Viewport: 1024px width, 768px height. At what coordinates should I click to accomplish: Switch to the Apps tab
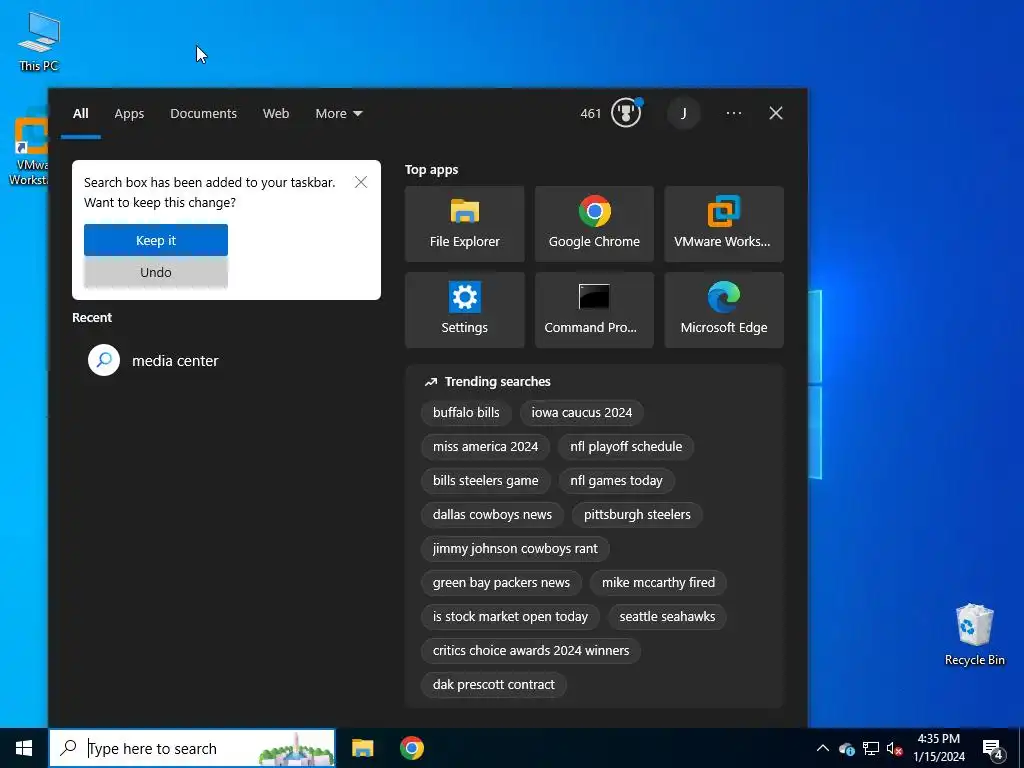129,114
